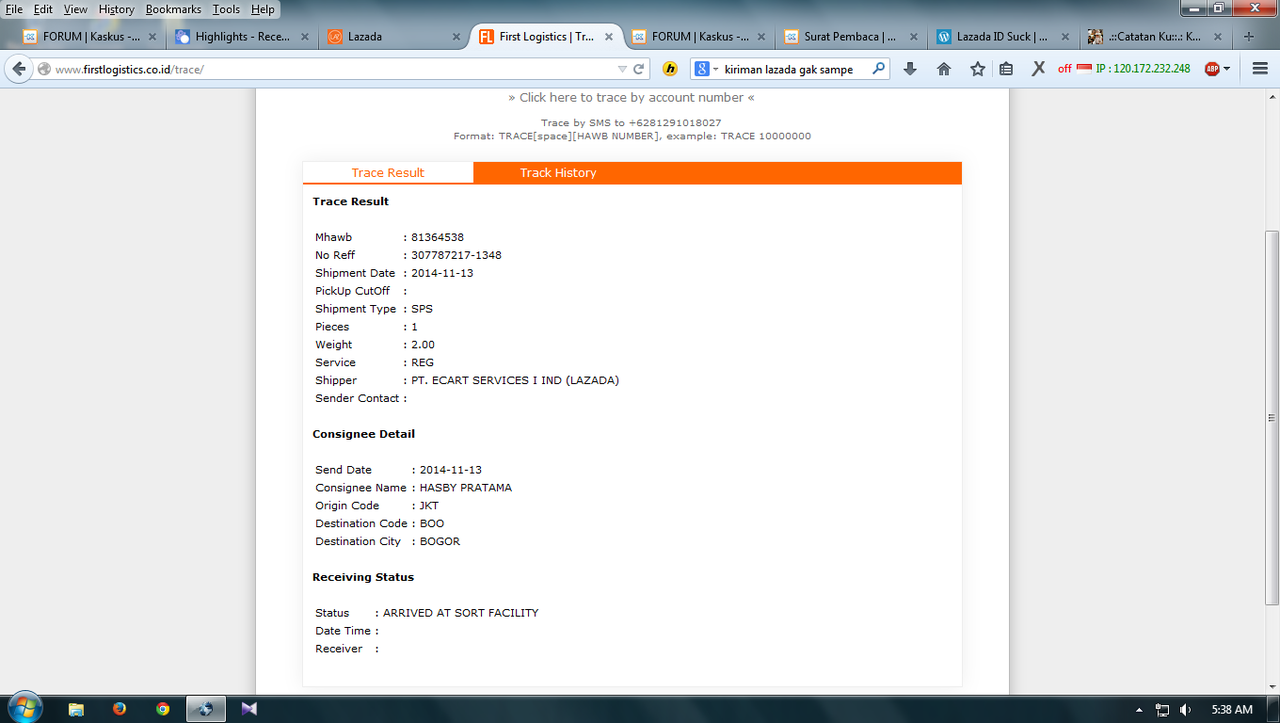The height and width of the screenshot is (723, 1280).
Task: Click the vertical page scrollbar thumb
Action: [x=1272, y=417]
